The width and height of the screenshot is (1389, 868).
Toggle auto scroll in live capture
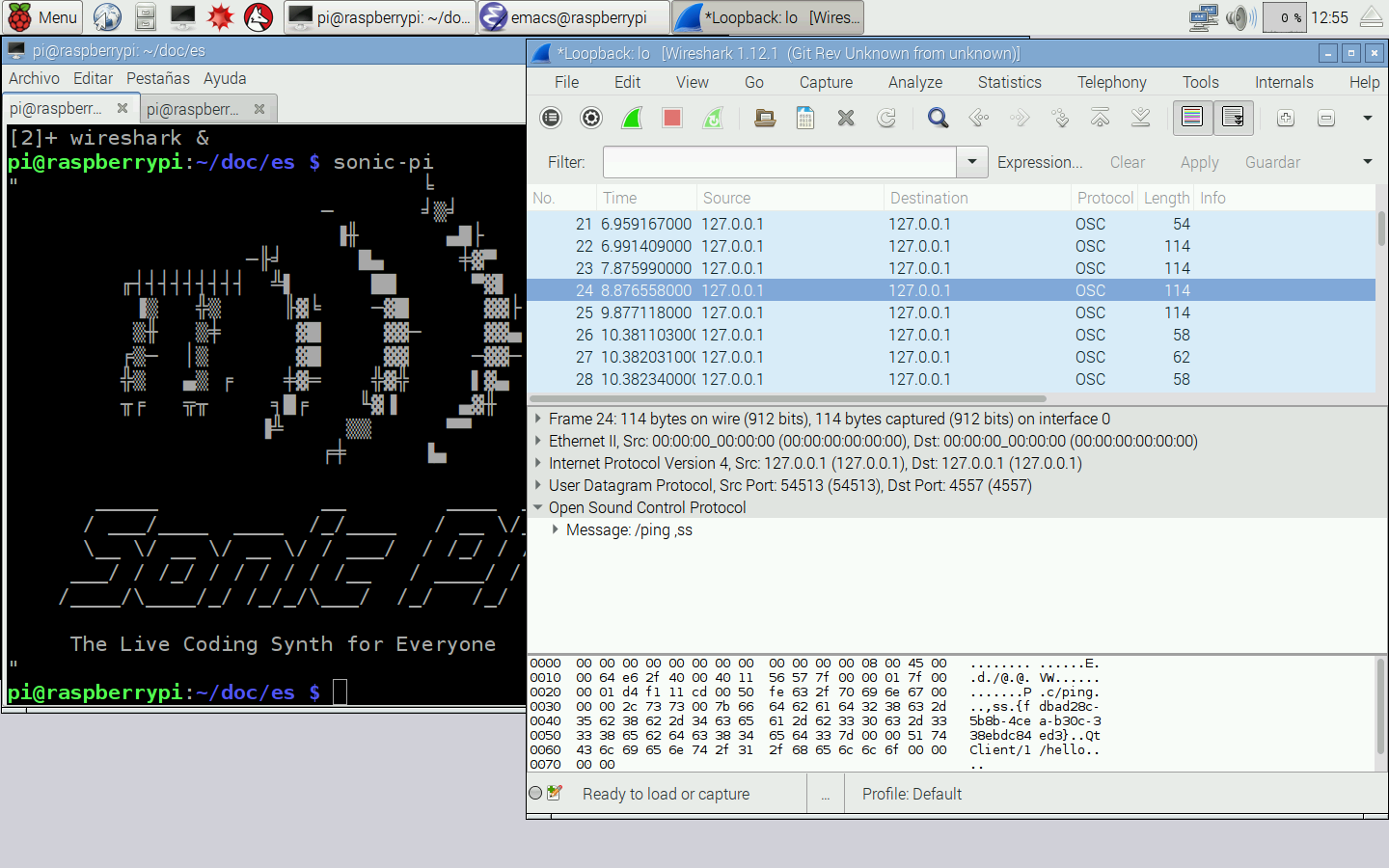click(1233, 118)
